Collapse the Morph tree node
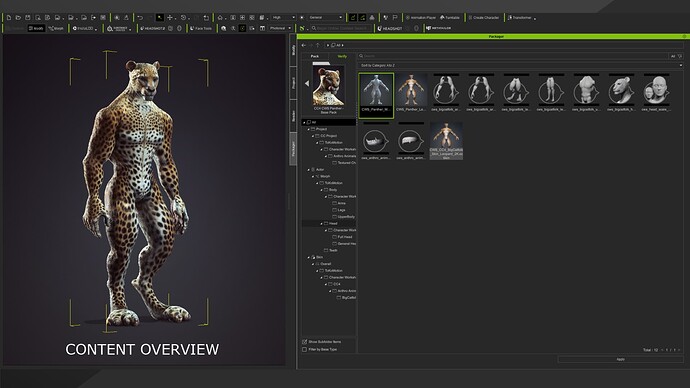 click(313, 176)
